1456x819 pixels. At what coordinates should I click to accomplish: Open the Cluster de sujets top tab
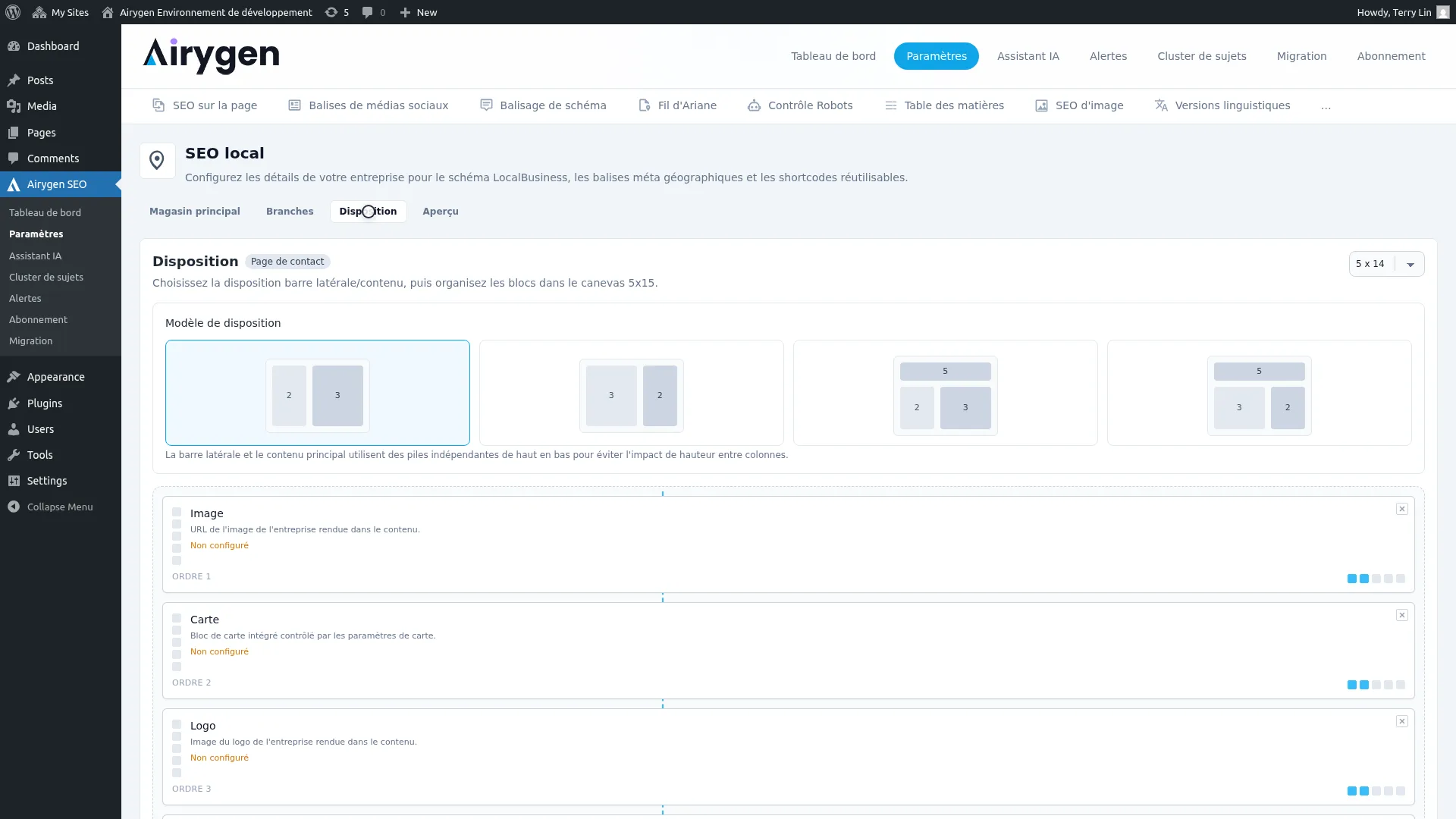point(1202,56)
